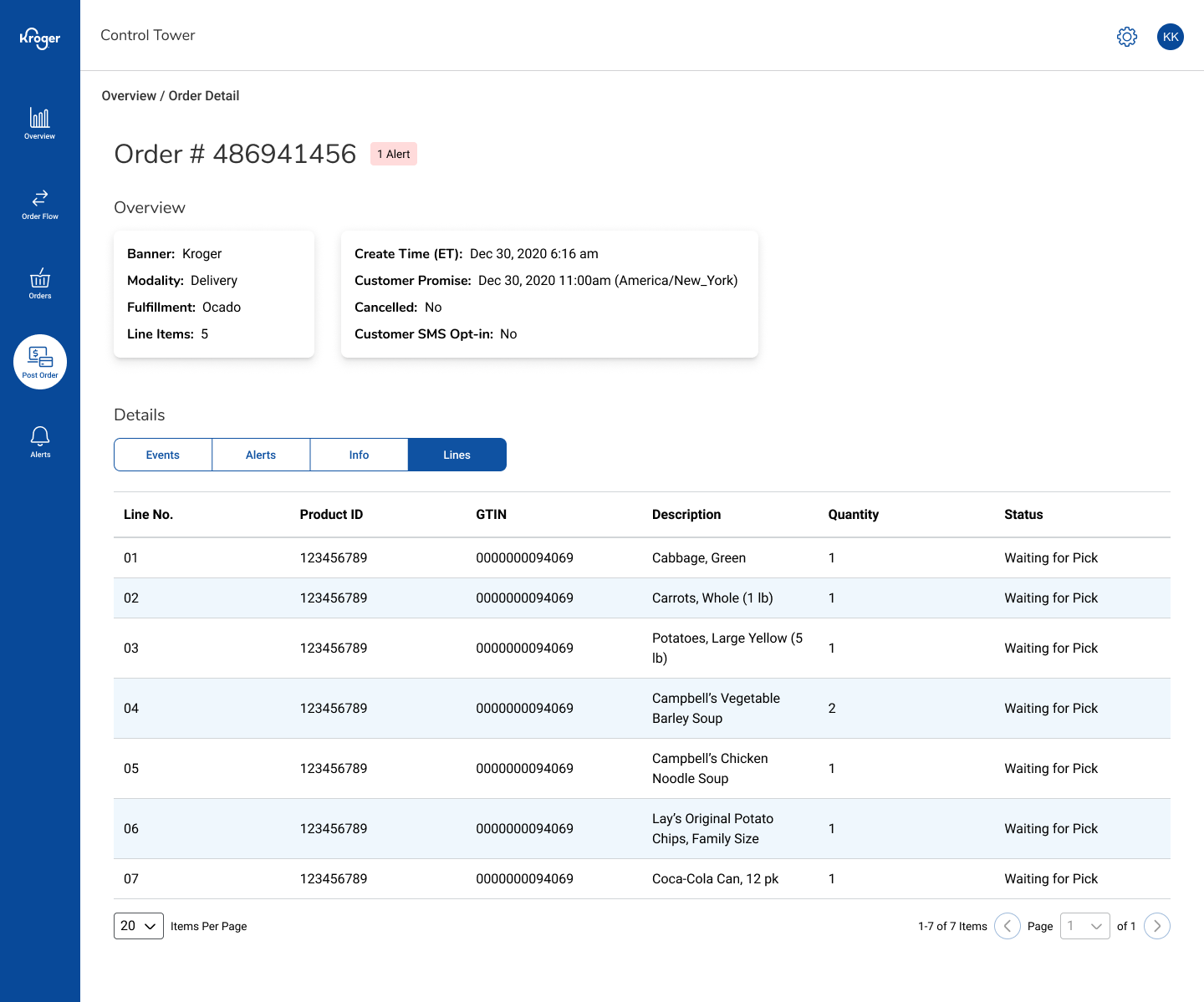Open the Overview sidebar section

point(40,123)
